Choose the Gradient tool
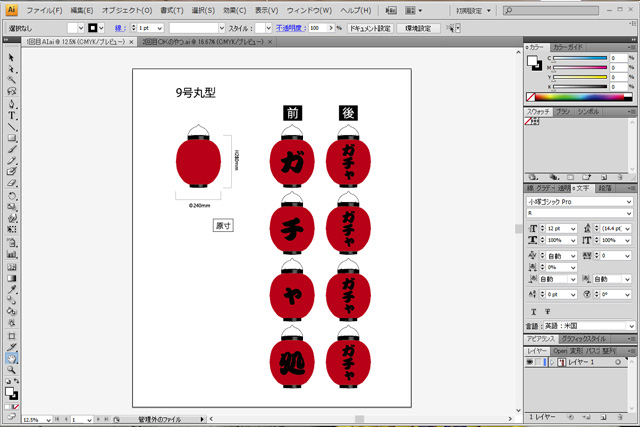Image resolution: width=640 pixels, height=427 pixels. [11, 278]
